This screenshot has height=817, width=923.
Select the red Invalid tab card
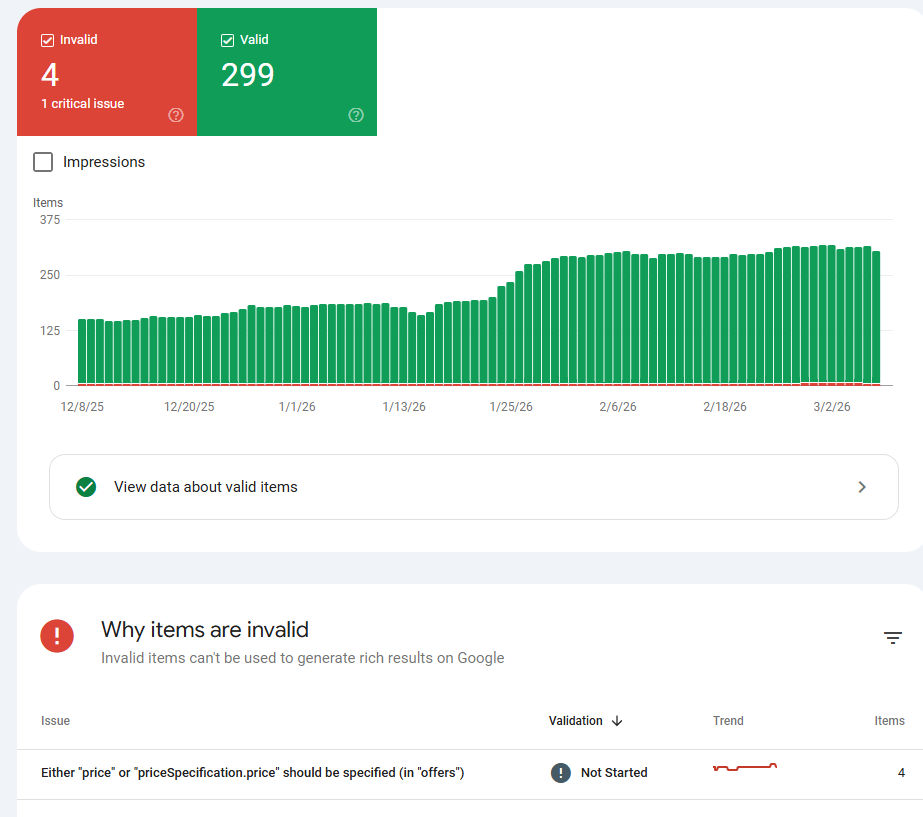[x=107, y=72]
